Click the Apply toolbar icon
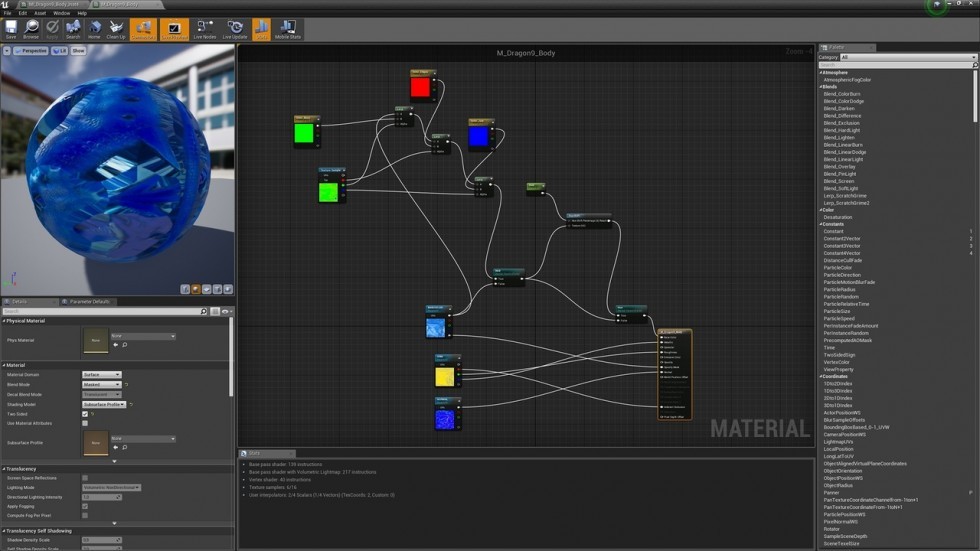This screenshot has height=551, width=980. point(52,29)
